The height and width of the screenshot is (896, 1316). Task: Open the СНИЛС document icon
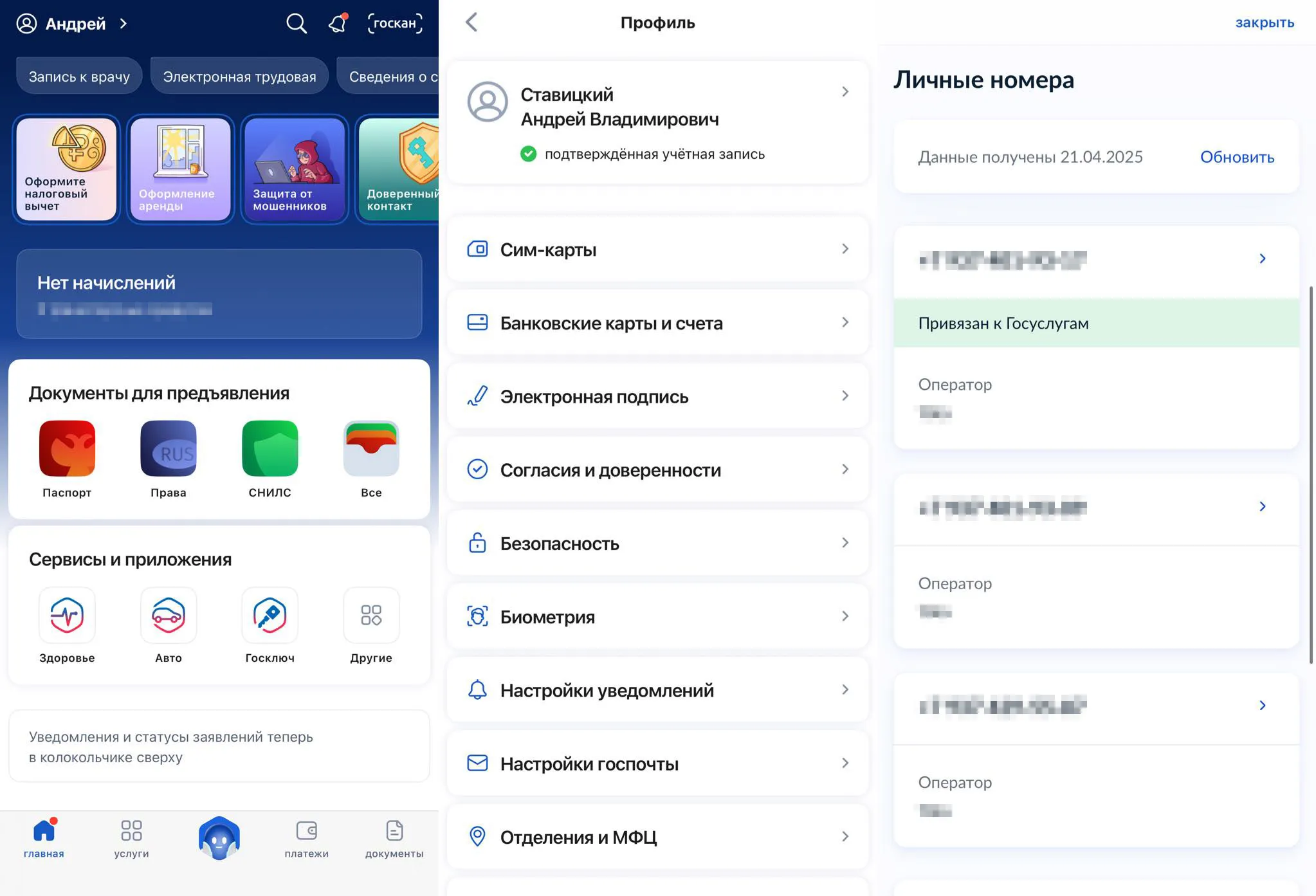click(270, 449)
